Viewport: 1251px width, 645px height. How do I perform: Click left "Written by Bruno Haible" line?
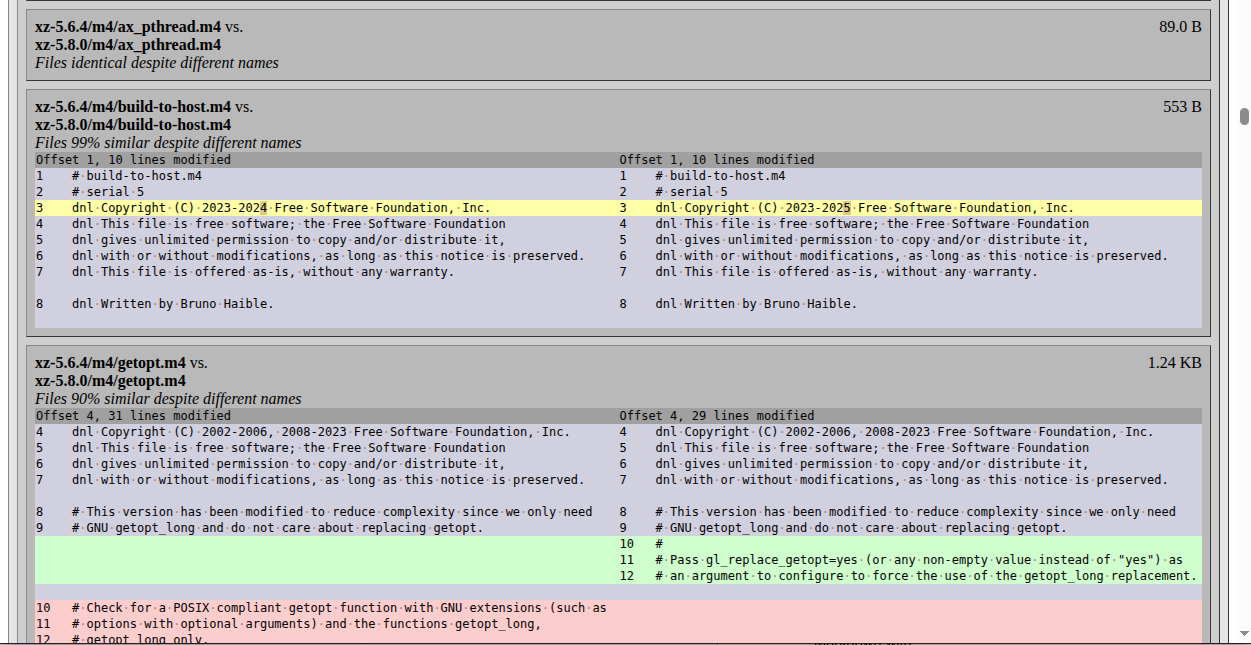tap(172, 304)
